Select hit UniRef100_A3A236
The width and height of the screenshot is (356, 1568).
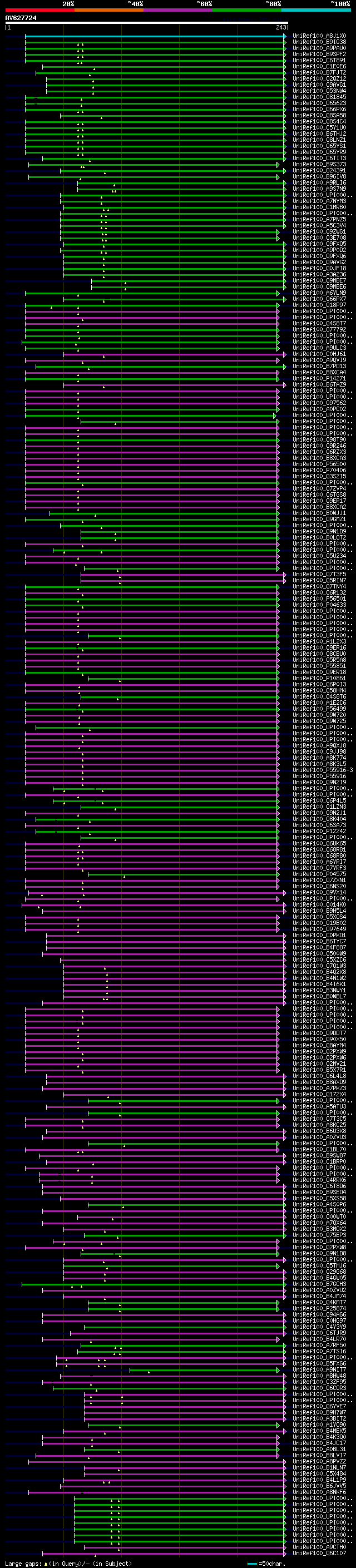(319, 275)
